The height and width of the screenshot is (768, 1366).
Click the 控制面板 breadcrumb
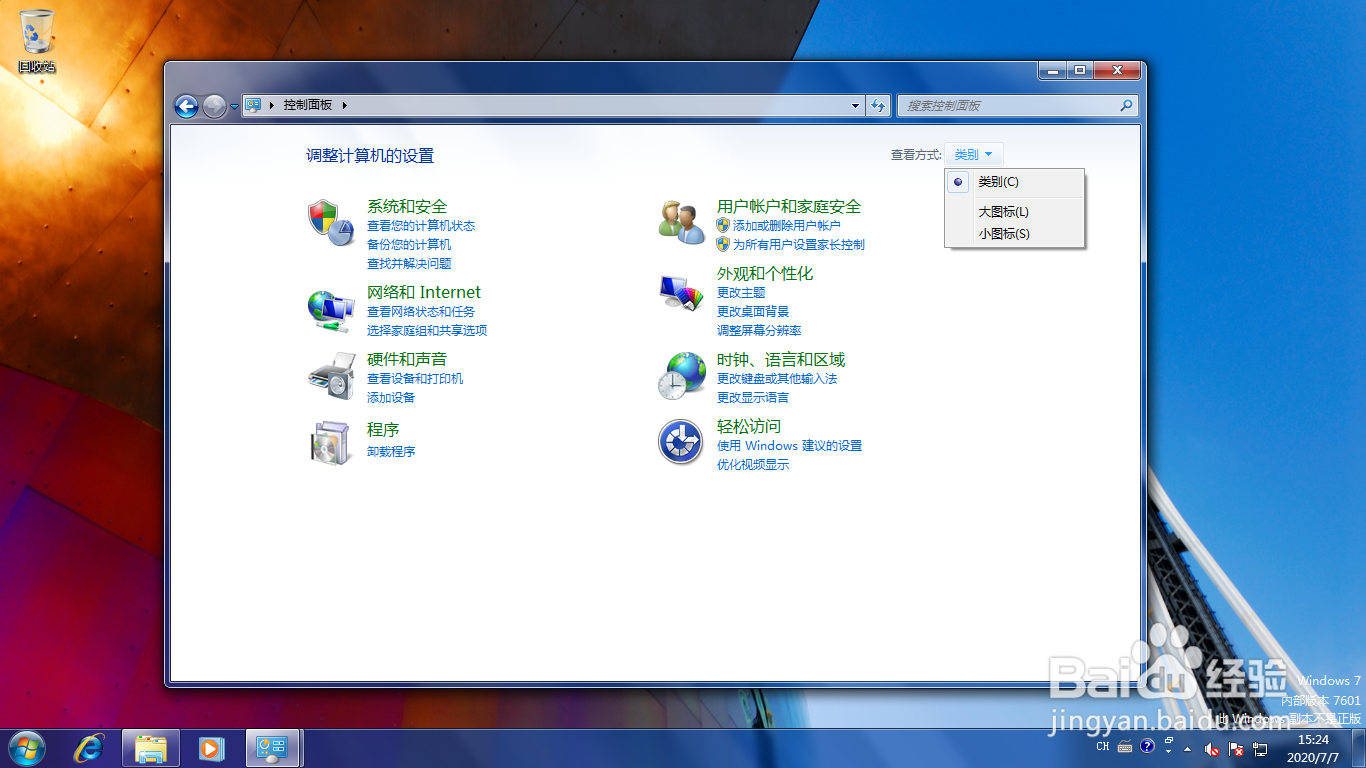pos(308,105)
